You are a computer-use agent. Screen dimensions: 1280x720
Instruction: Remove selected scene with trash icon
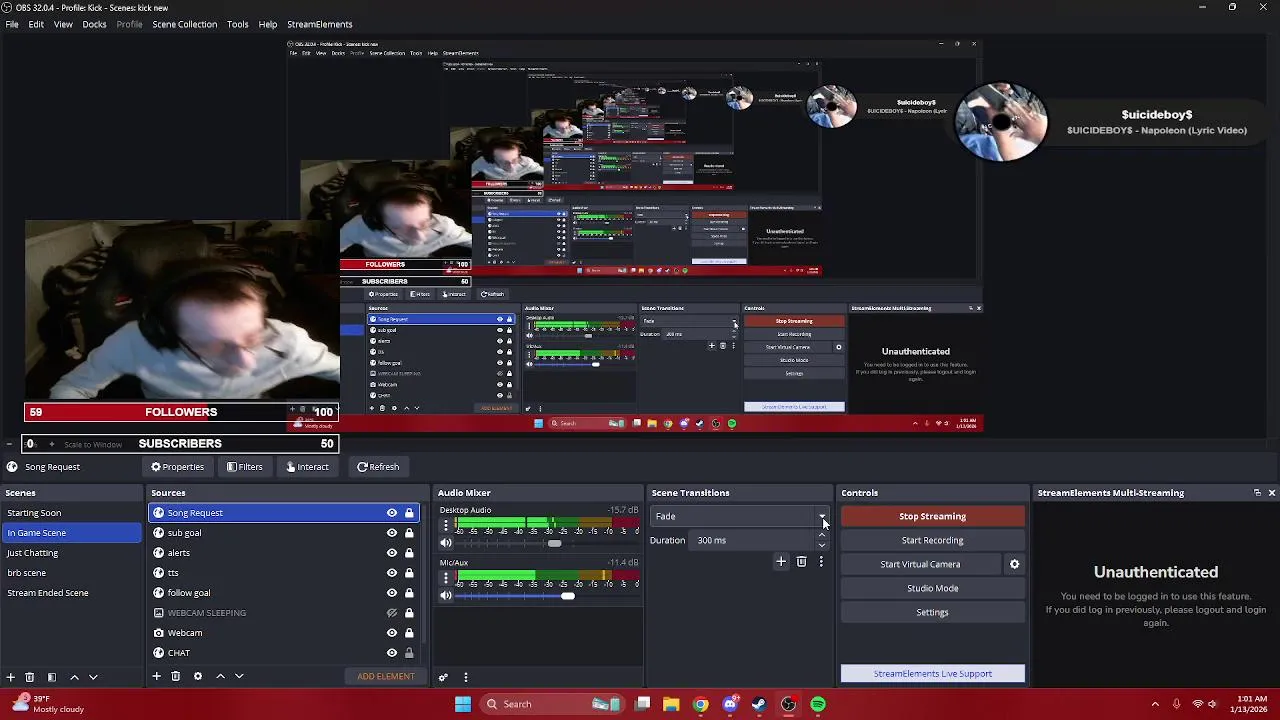pyautogui.click(x=30, y=677)
